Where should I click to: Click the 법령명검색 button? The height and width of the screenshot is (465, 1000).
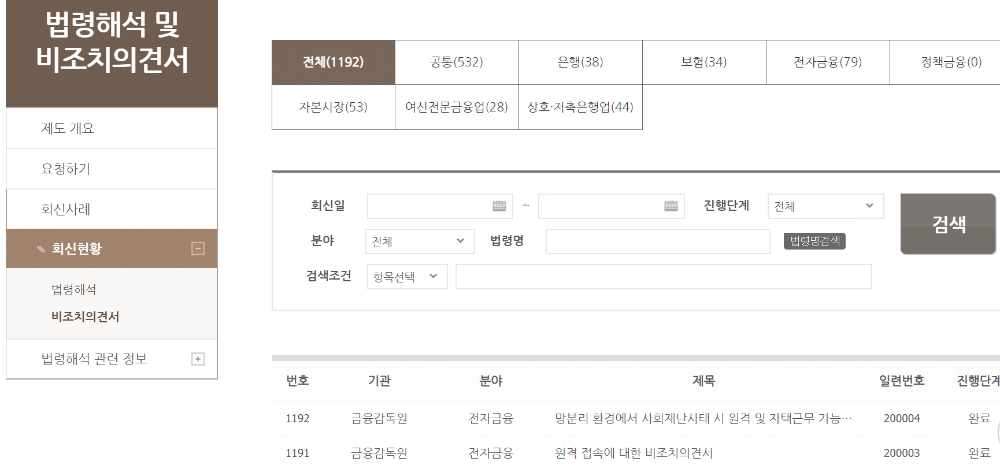[814, 240]
